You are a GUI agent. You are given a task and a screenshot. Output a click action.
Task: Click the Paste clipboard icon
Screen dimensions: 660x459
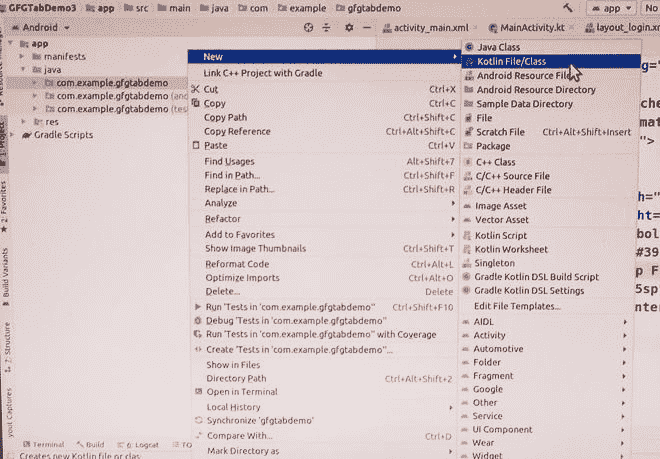pyautogui.click(x=196, y=145)
